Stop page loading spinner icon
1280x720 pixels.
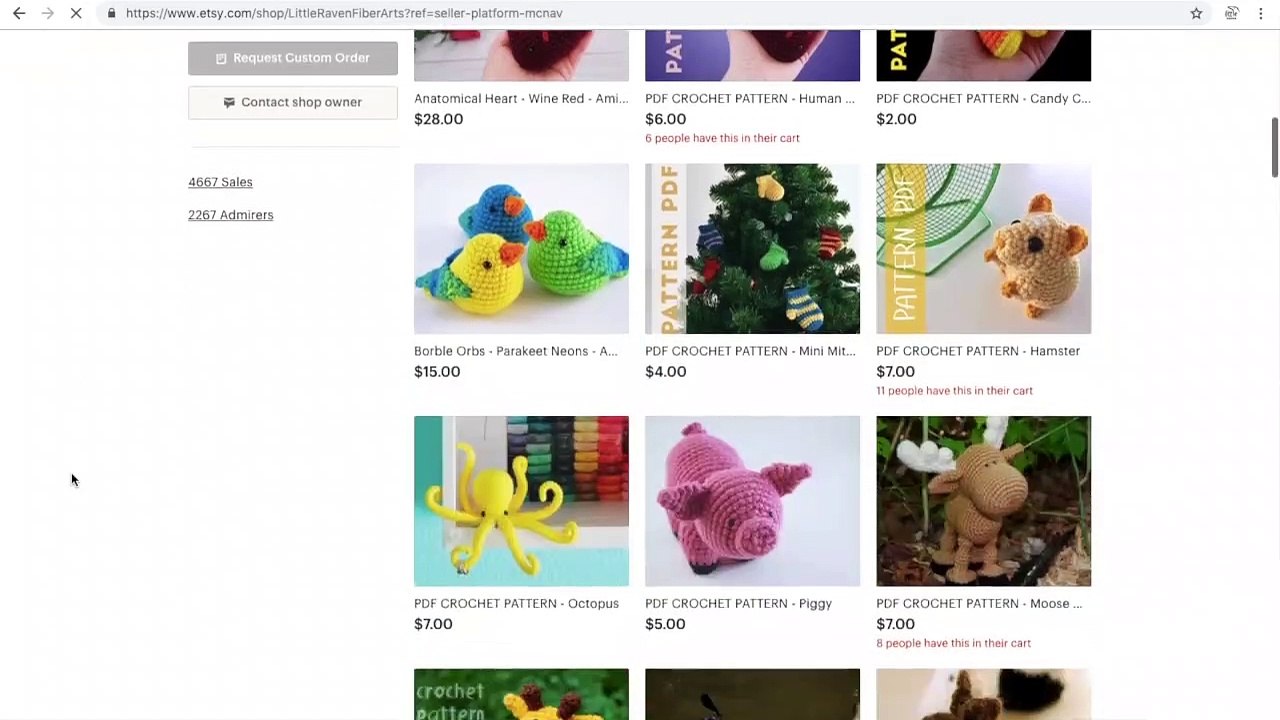[x=76, y=13]
